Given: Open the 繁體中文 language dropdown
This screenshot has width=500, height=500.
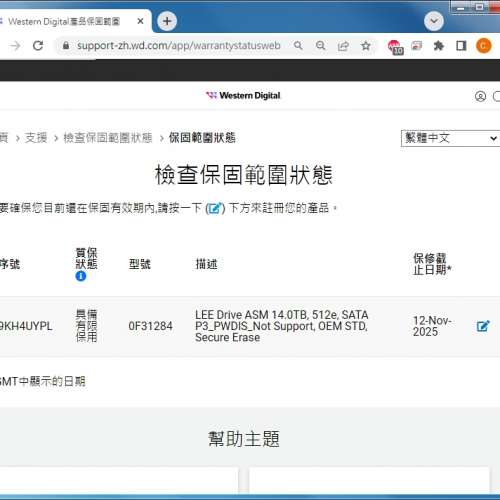Looking at the screenshot, I should click(450, 138).
